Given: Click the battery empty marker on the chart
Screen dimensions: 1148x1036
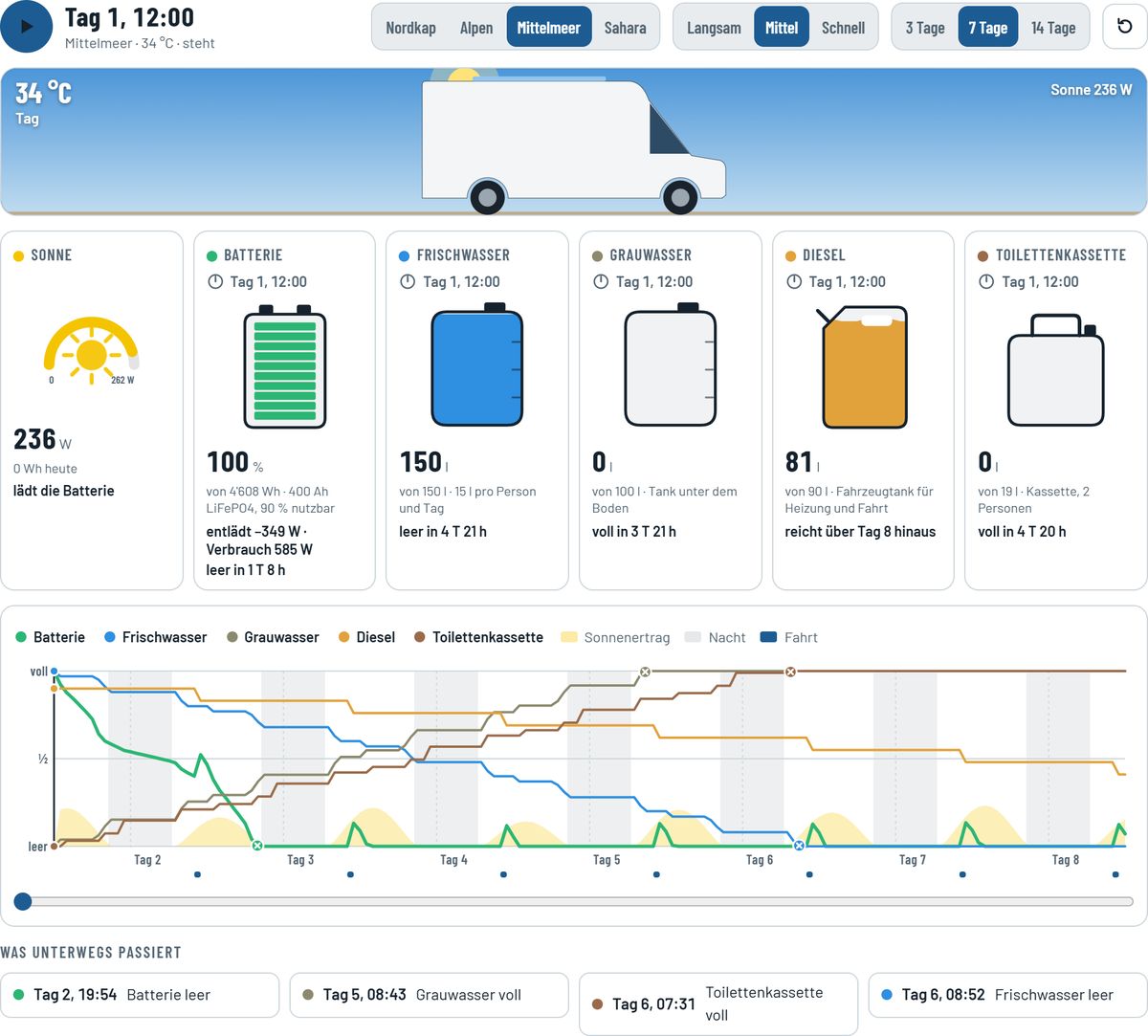Looking at the screenshot, I should [256, 846].
